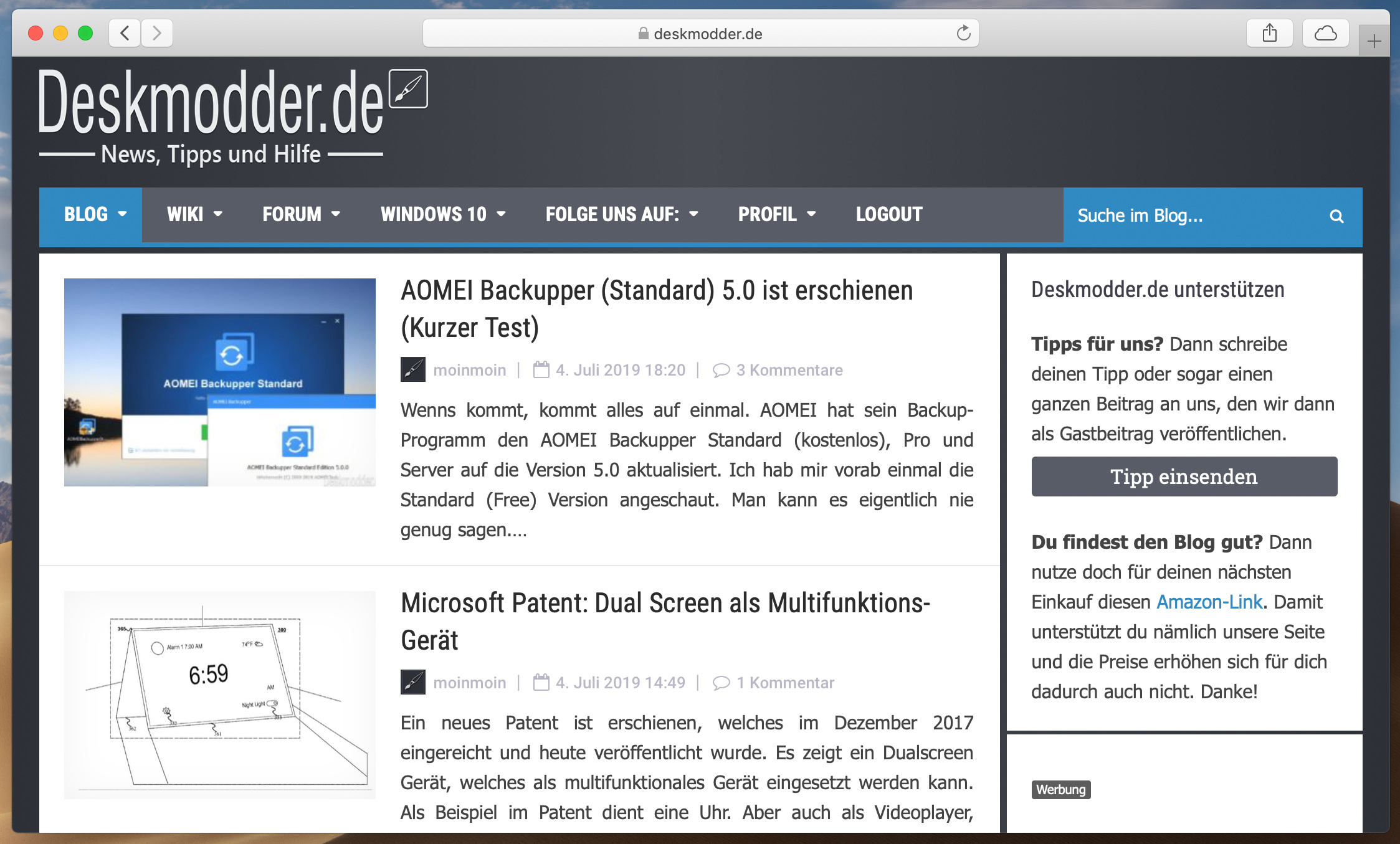Image resolution: width=1400 pixels, height=844 pixels.
Task: Open the dual screen patent drawing thumbnail
Action: (220, 695)
